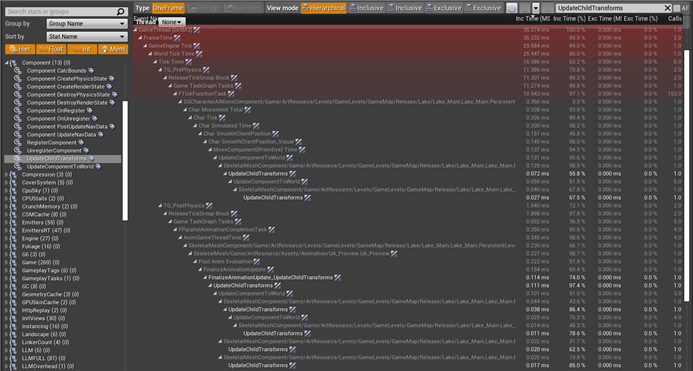Toggle the Mem stat filter
The height and width of the screenshot is (371, 693).
click(113, 49)
